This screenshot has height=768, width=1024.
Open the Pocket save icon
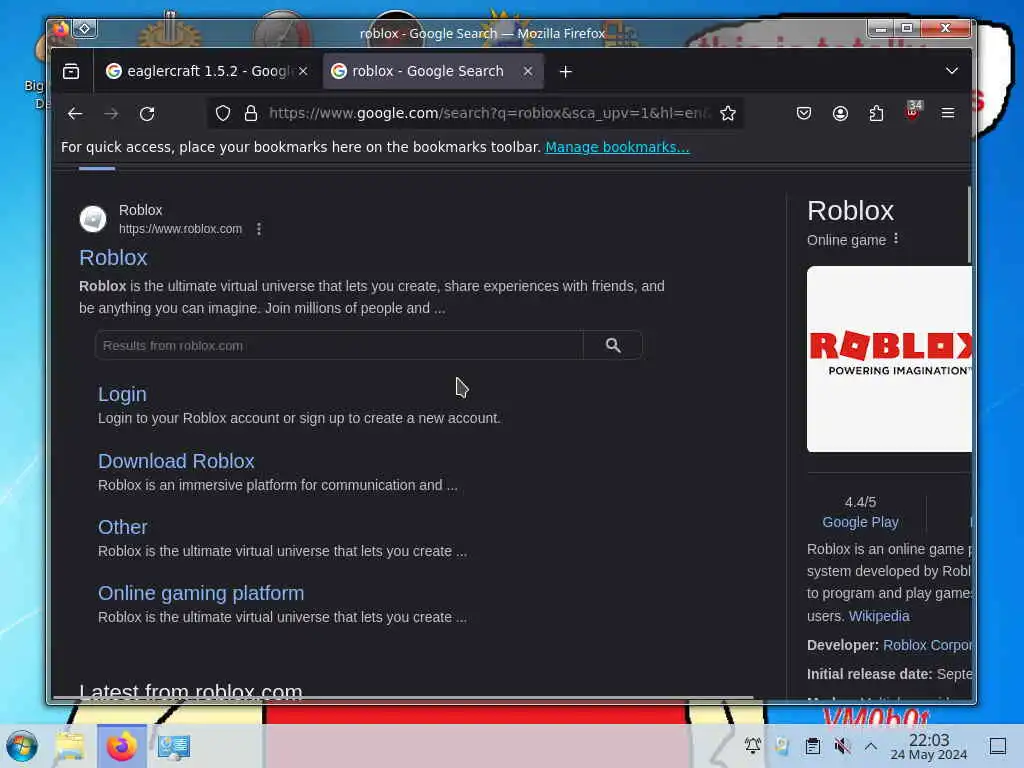pyautogui.click(x=804, y=114)
